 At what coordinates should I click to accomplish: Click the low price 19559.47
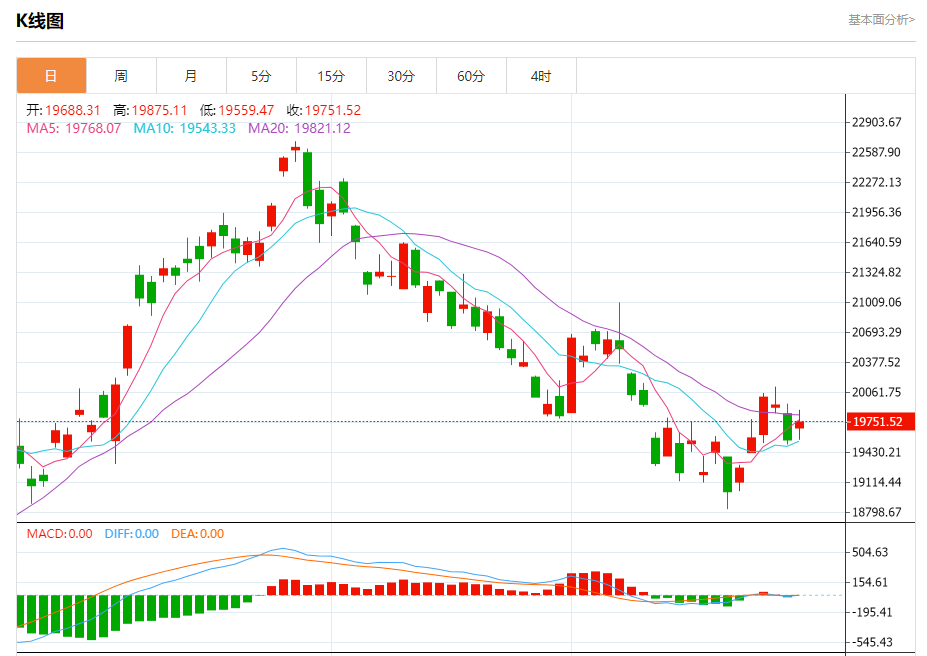pyautogui.click(x=246, y=111)
